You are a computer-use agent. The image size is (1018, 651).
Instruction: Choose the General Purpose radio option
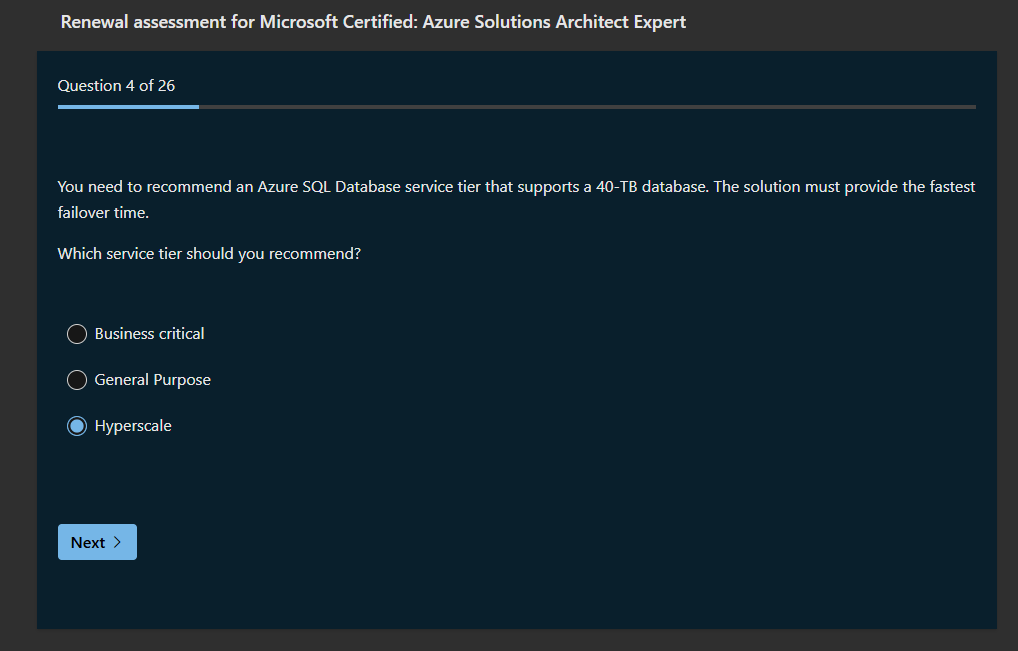click(77, 380)
